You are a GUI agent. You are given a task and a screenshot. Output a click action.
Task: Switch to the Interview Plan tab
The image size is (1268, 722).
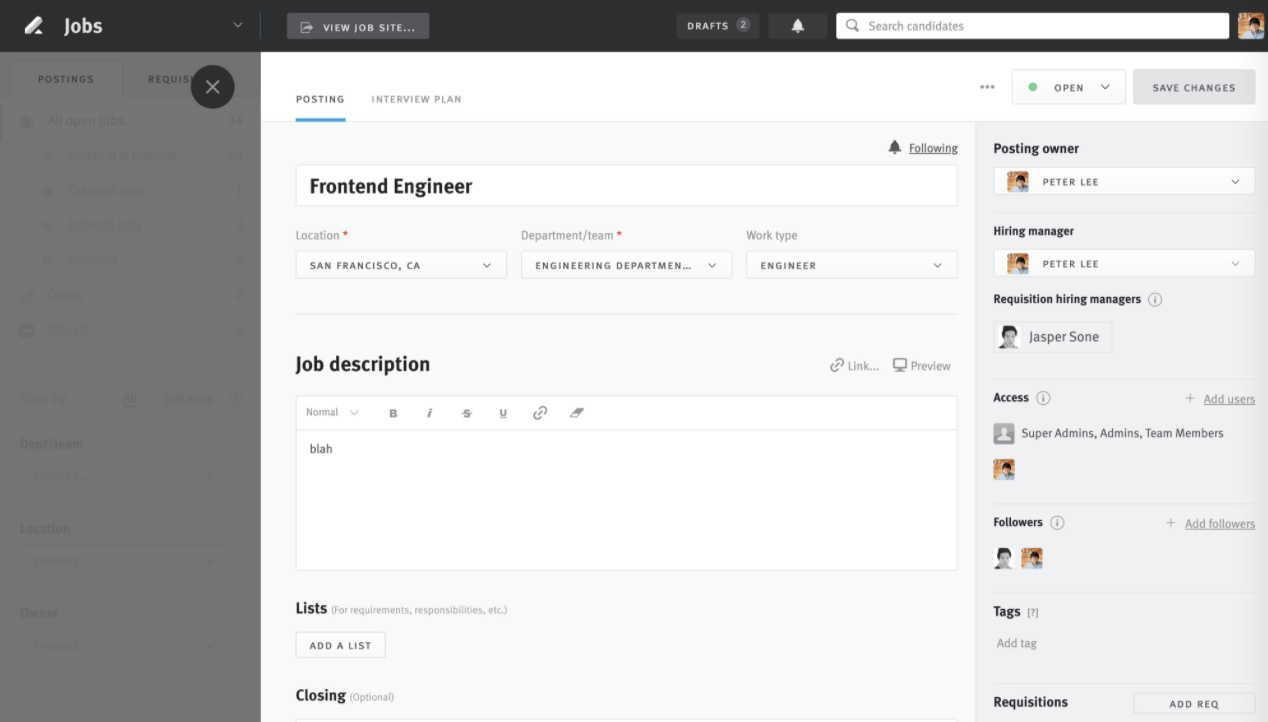coord(416,100)
